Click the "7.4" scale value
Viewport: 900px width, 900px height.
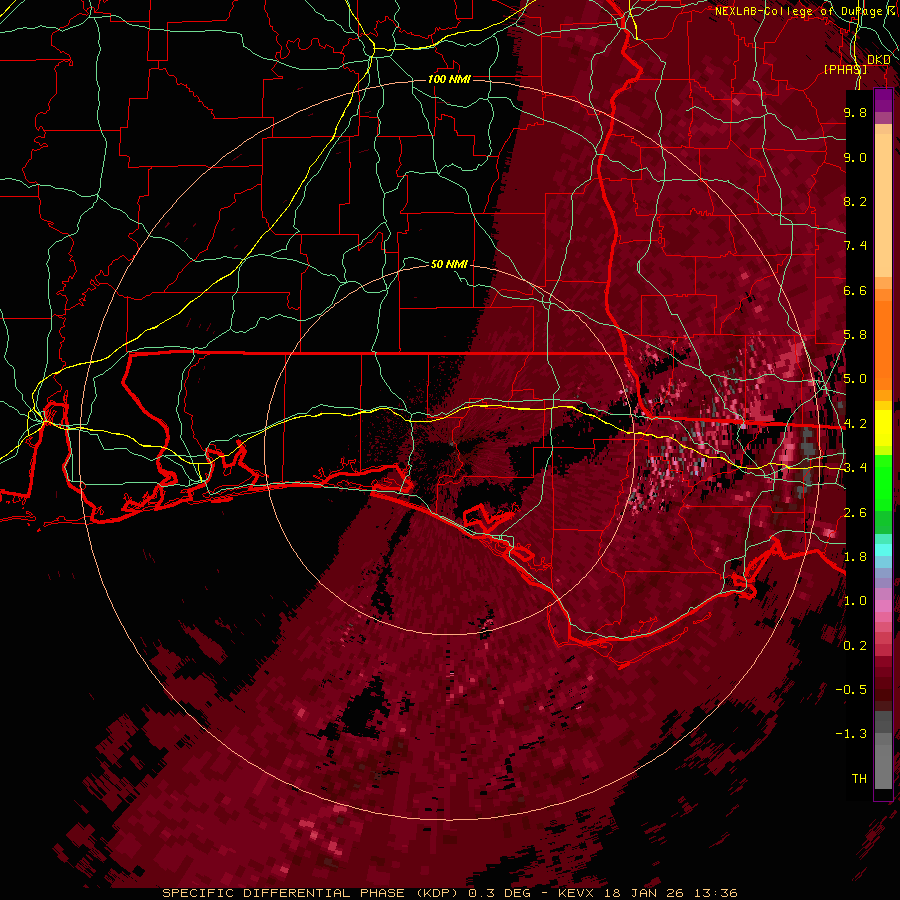click(x=855, y=246)
